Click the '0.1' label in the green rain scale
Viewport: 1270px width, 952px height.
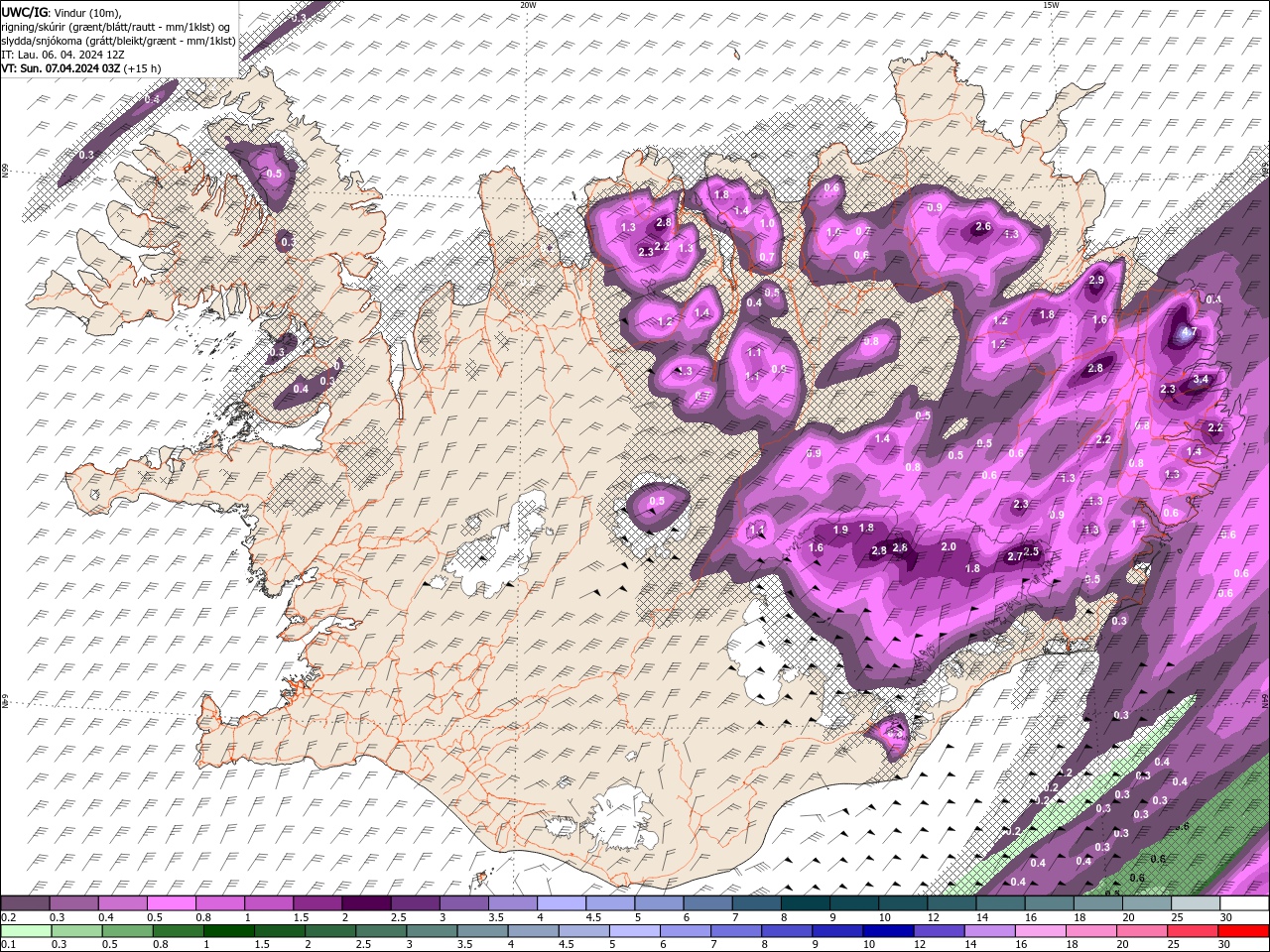8,944
